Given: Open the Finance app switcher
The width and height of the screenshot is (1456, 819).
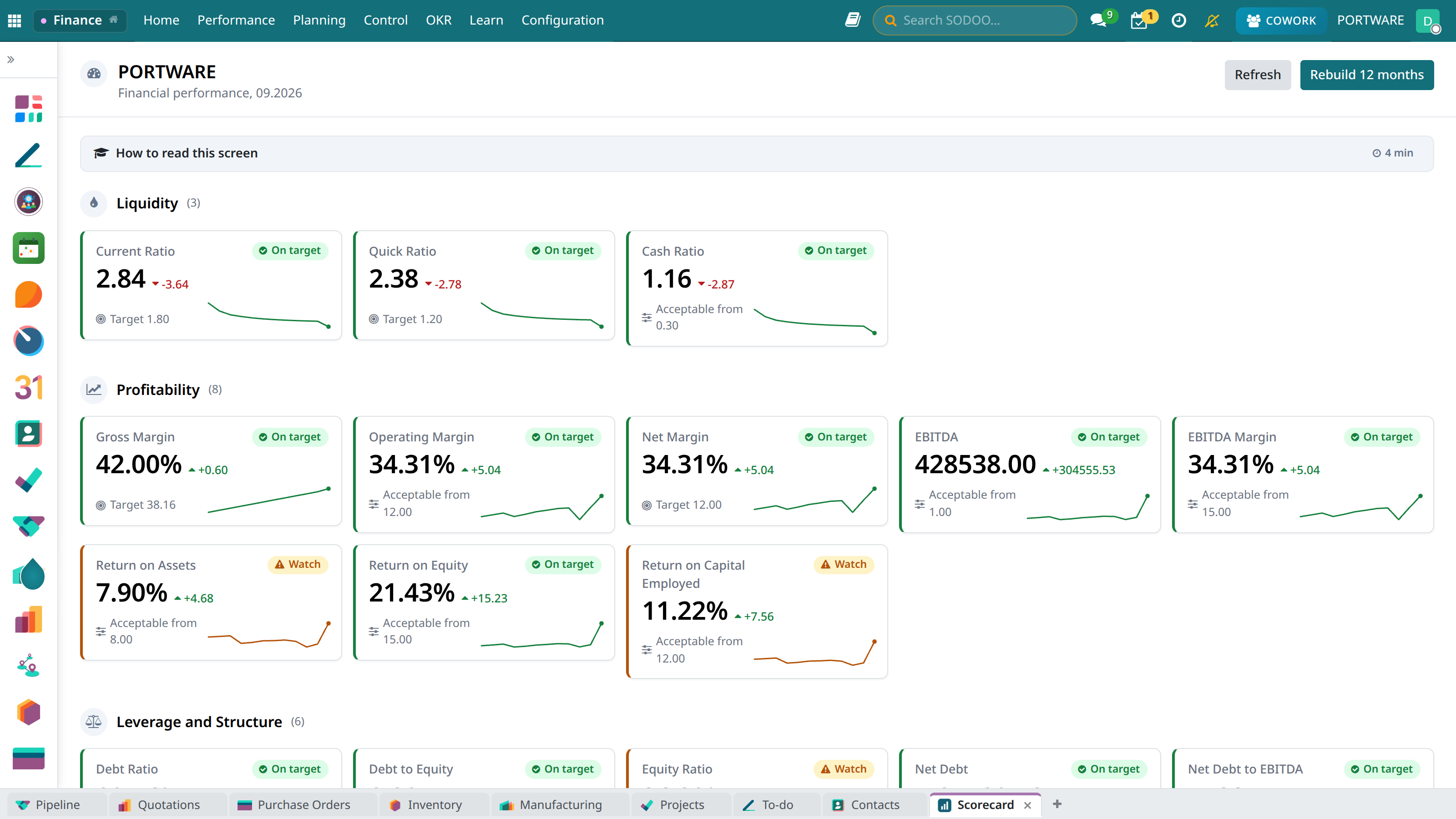Looking at the screenshot, I should coord(80,20).
